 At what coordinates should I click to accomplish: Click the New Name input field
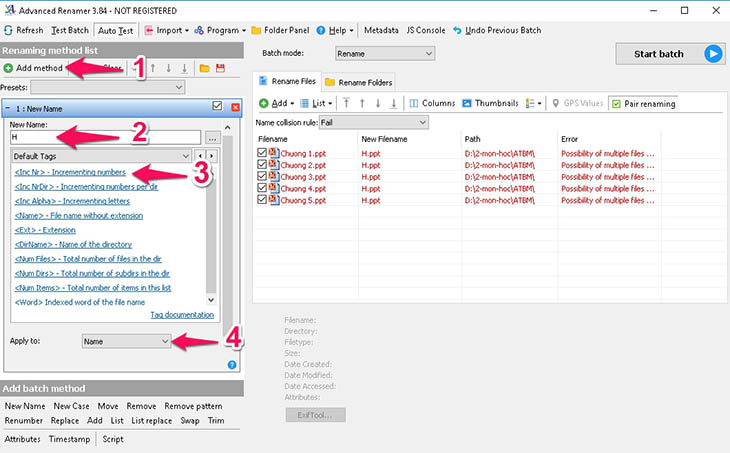(105, 137)
